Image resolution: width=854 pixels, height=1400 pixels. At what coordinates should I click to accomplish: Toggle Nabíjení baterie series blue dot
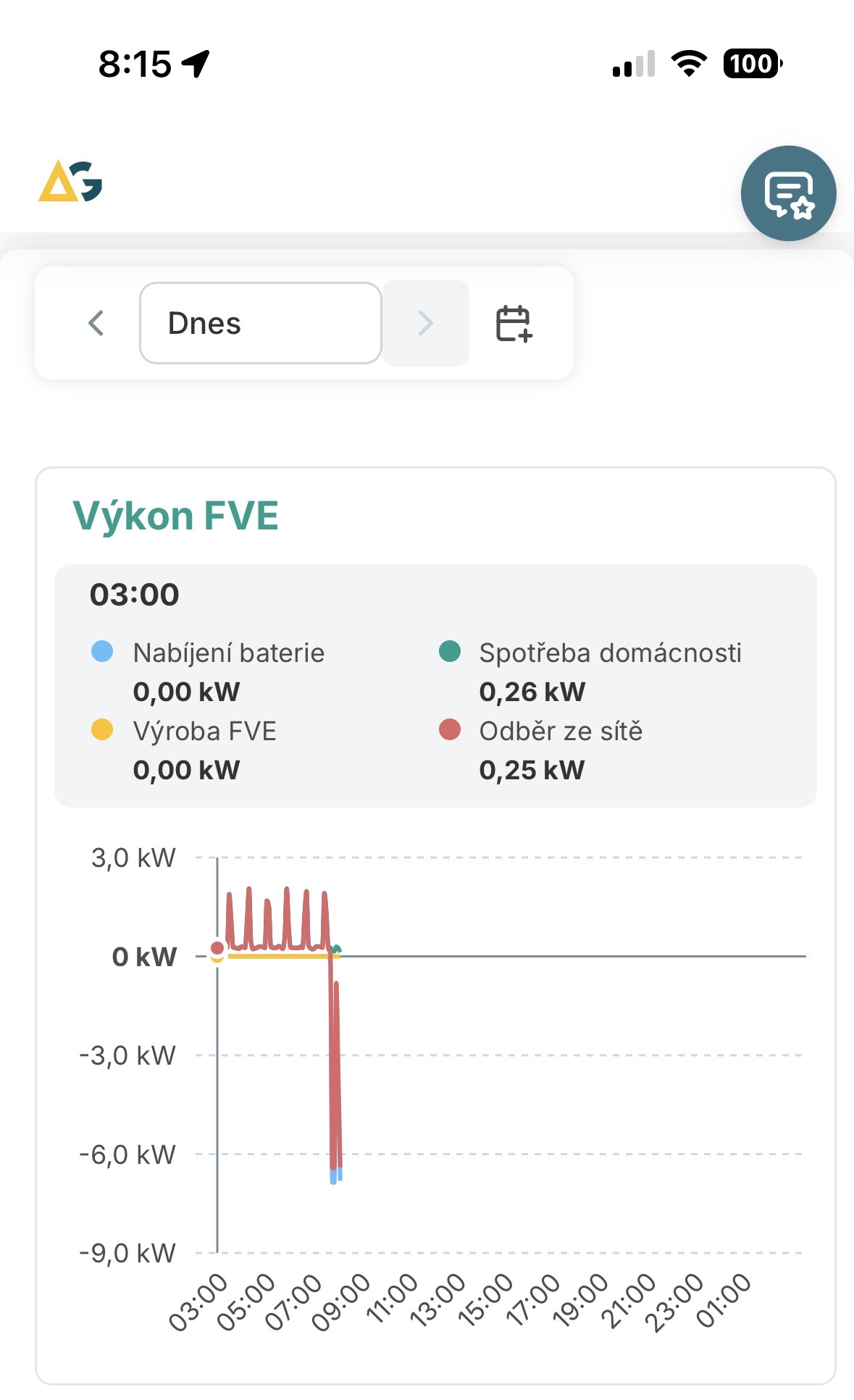point(102,651)
